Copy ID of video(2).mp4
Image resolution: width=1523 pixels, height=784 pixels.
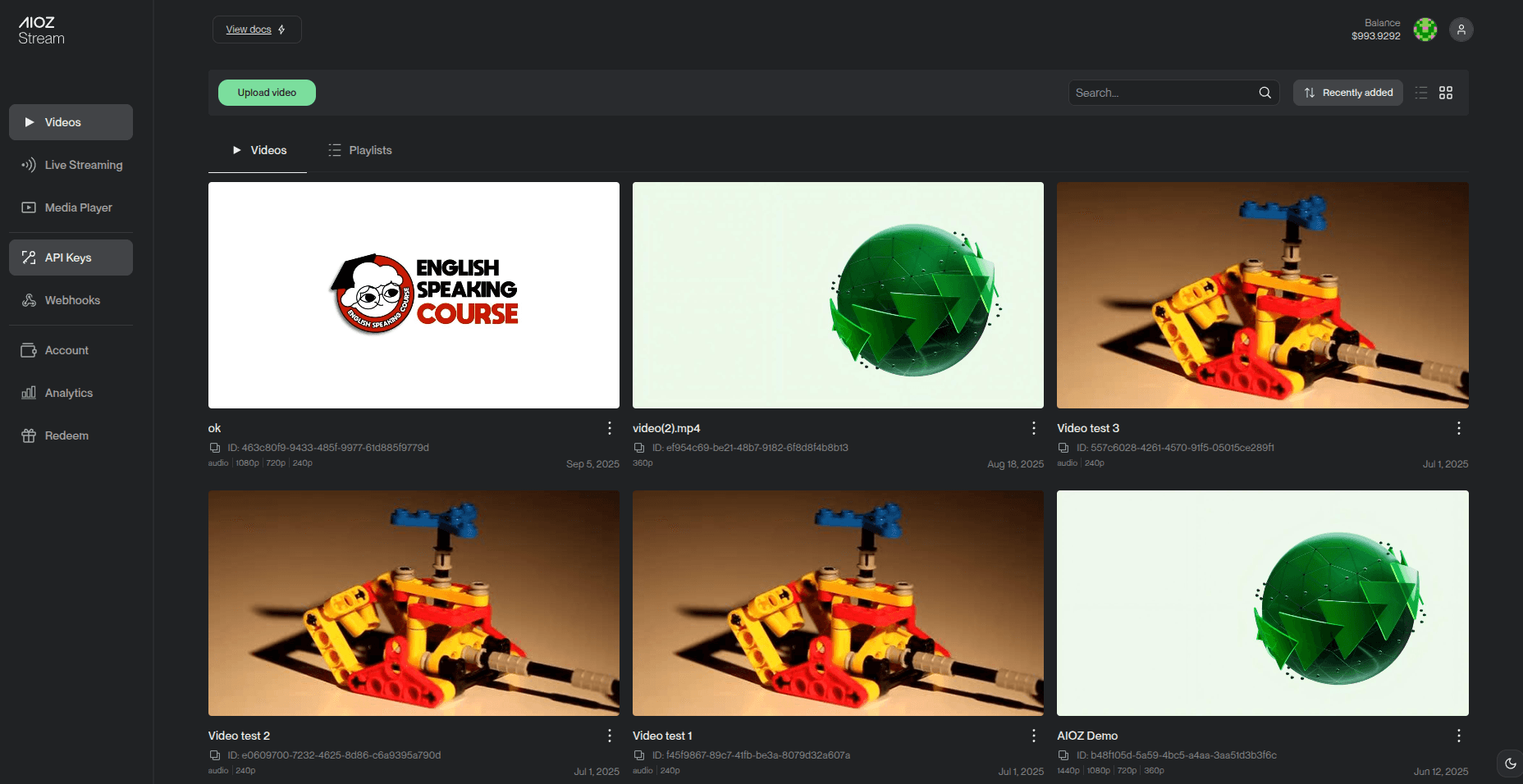pyautogui.click(x=639, y=448)
